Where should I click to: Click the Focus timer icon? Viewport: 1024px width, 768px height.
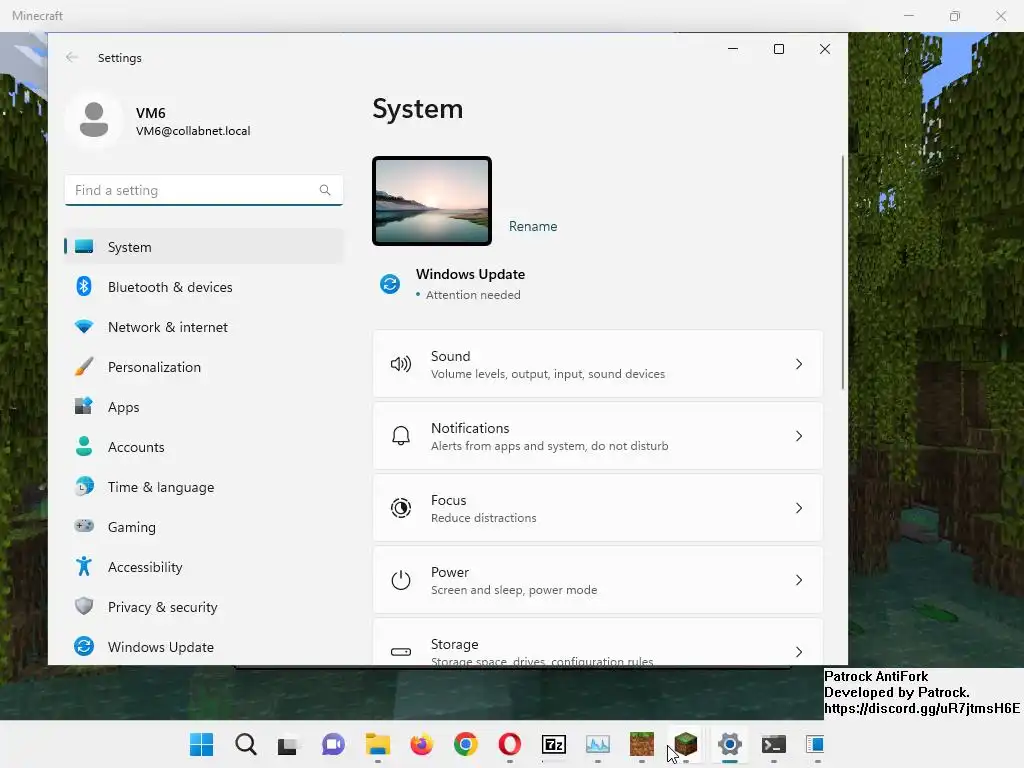401,508
